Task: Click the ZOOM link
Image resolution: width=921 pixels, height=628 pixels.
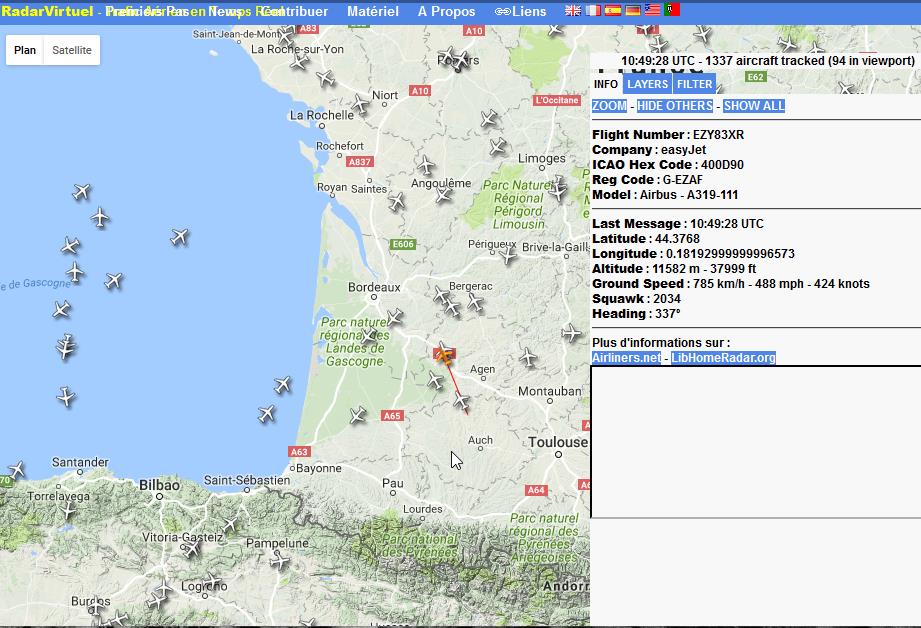Action: click(x=609, y=106)
